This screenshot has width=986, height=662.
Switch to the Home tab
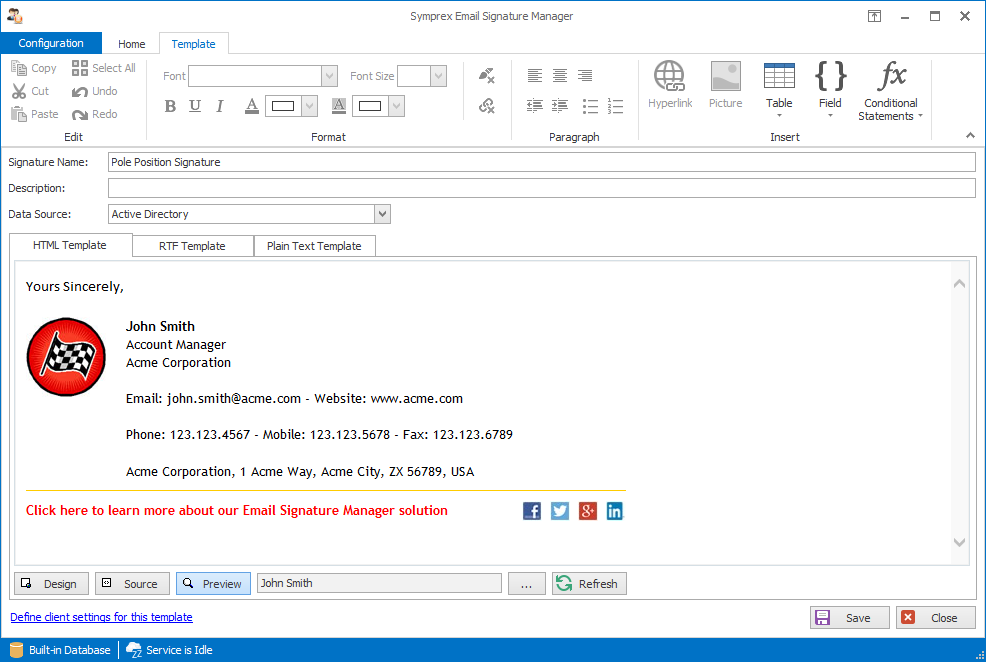[131, 44]
